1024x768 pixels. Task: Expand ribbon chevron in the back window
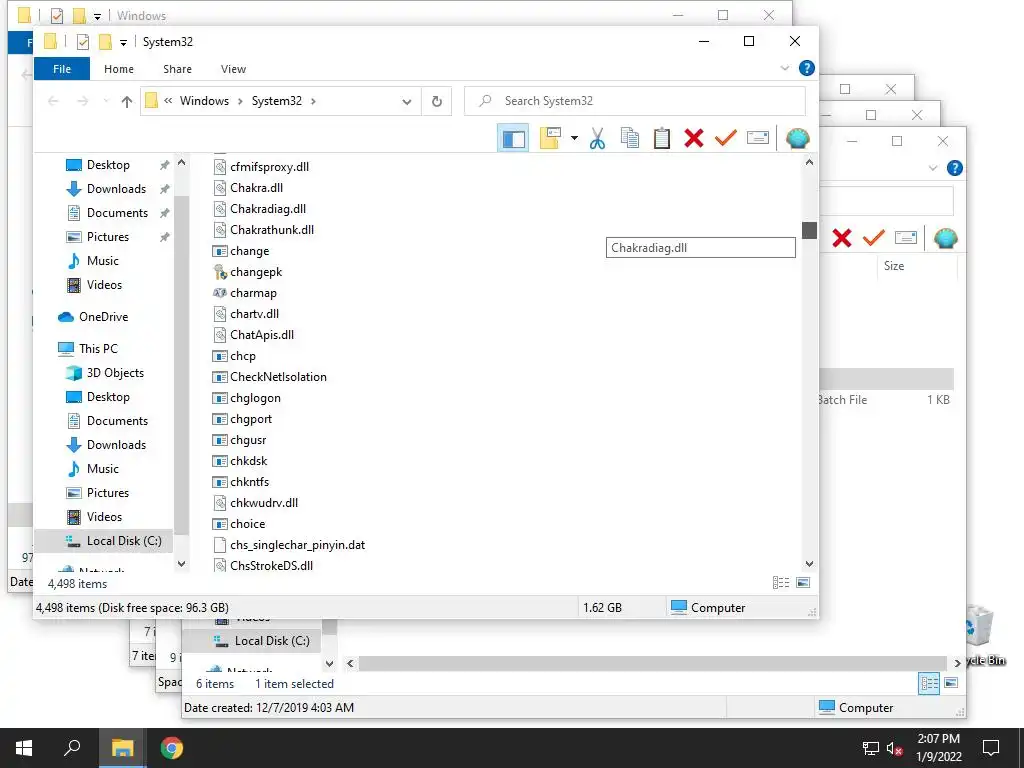933,168
